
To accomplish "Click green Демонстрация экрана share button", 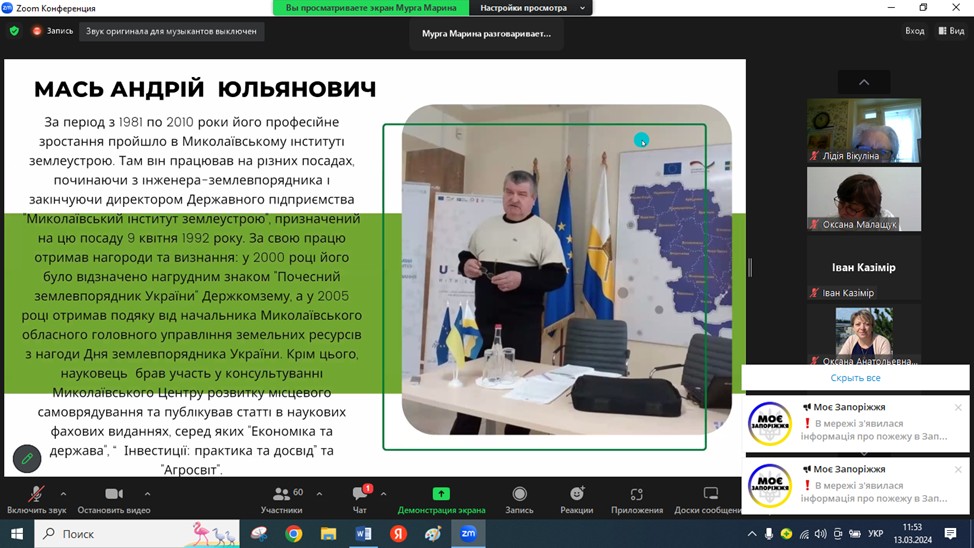I will [441, 501].
